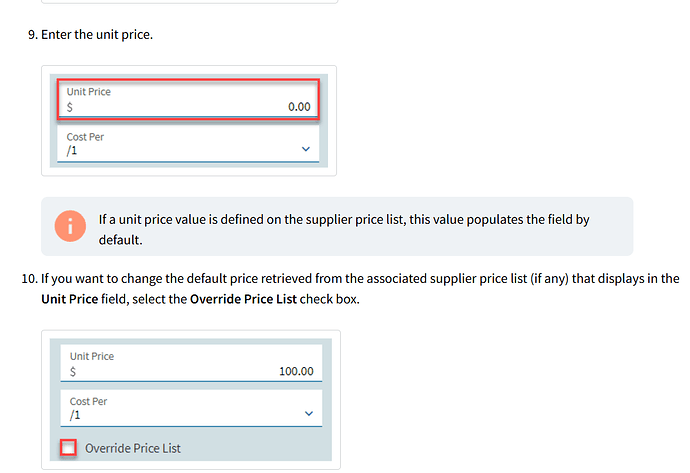
Task: Click the 'Enter the unit price' step text
Action: pos(97,34)
